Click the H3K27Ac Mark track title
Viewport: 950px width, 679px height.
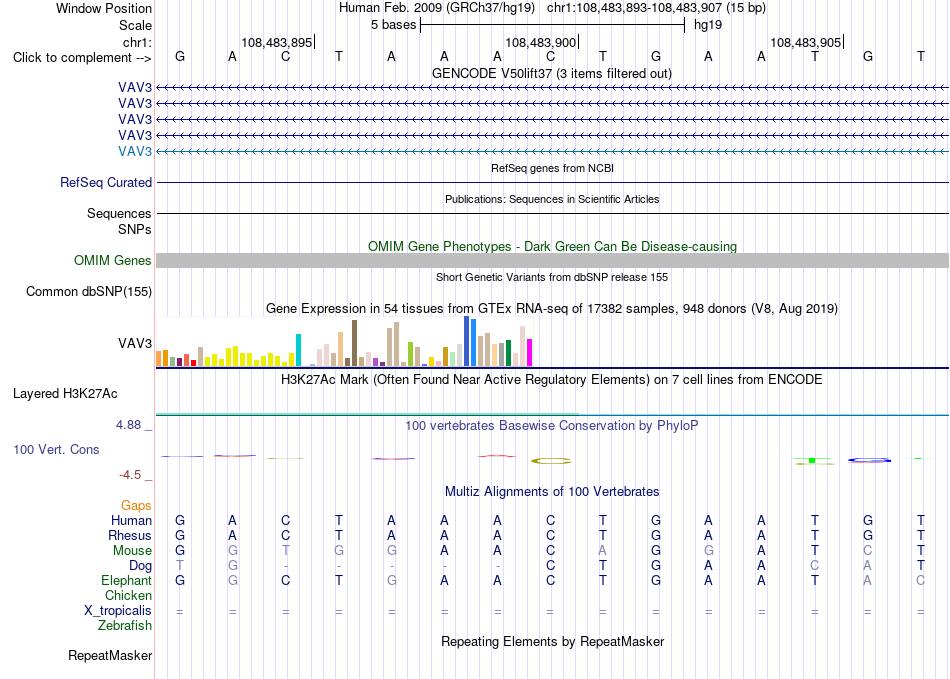(x=552, y=380)
